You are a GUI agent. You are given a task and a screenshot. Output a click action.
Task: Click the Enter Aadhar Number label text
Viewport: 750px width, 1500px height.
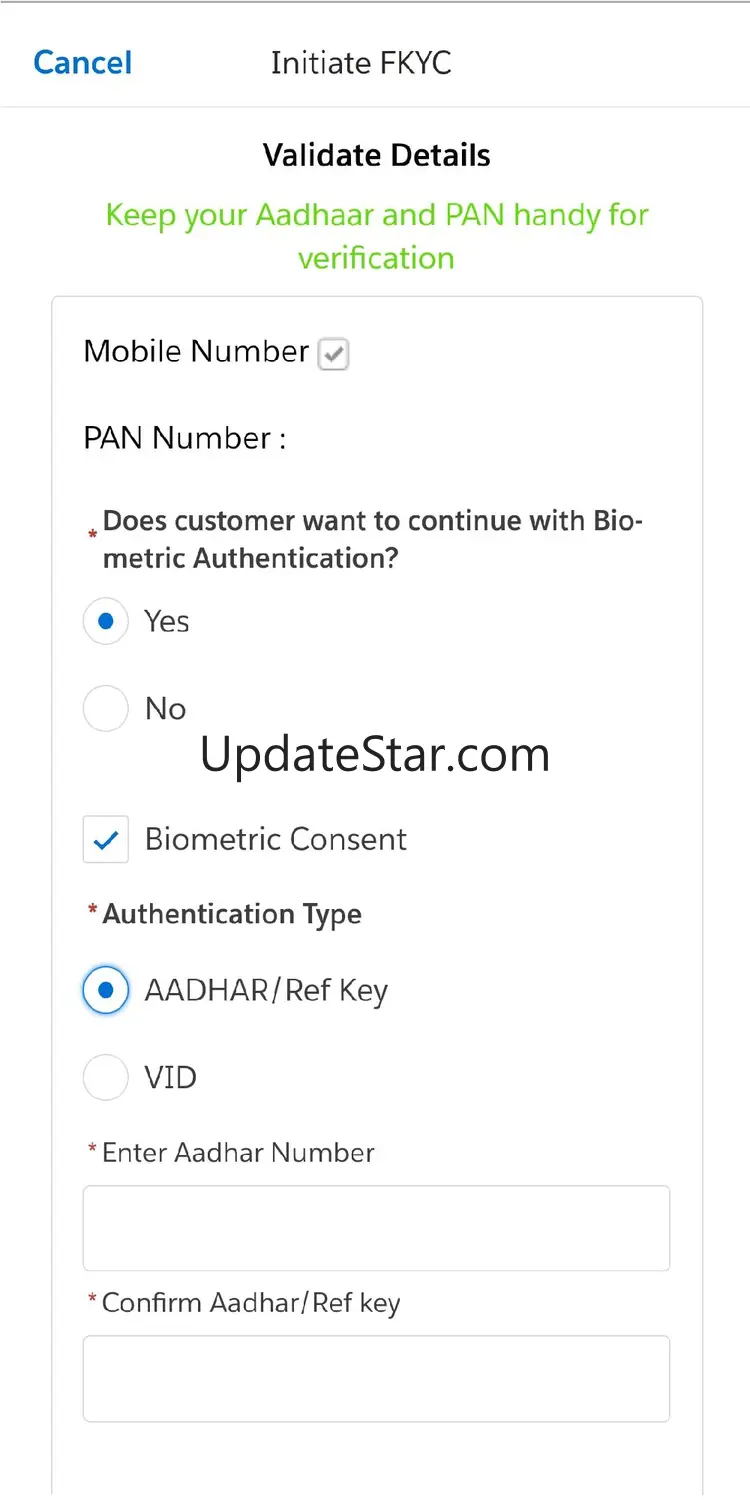(238, 1153)
